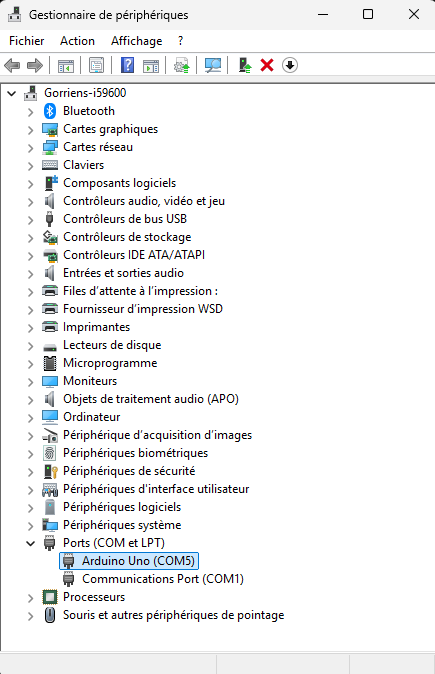The width and height of the screenshot is (435, 674).
Task: Minimize the Gestionnaire de périphériques window
Action: pos(323,14)
